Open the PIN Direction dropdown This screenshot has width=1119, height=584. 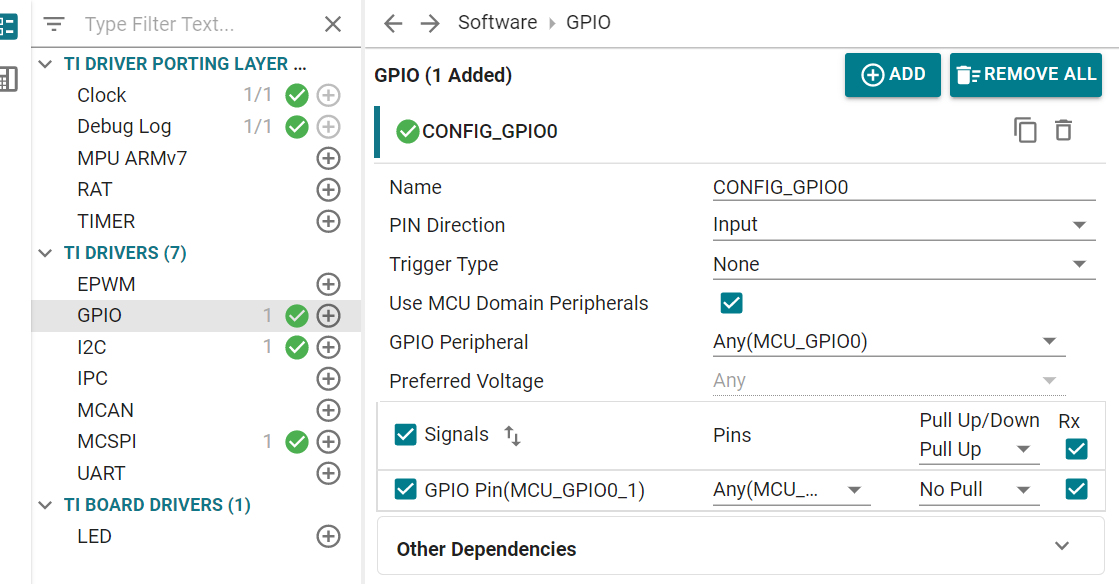click(x=1081, y=224)
